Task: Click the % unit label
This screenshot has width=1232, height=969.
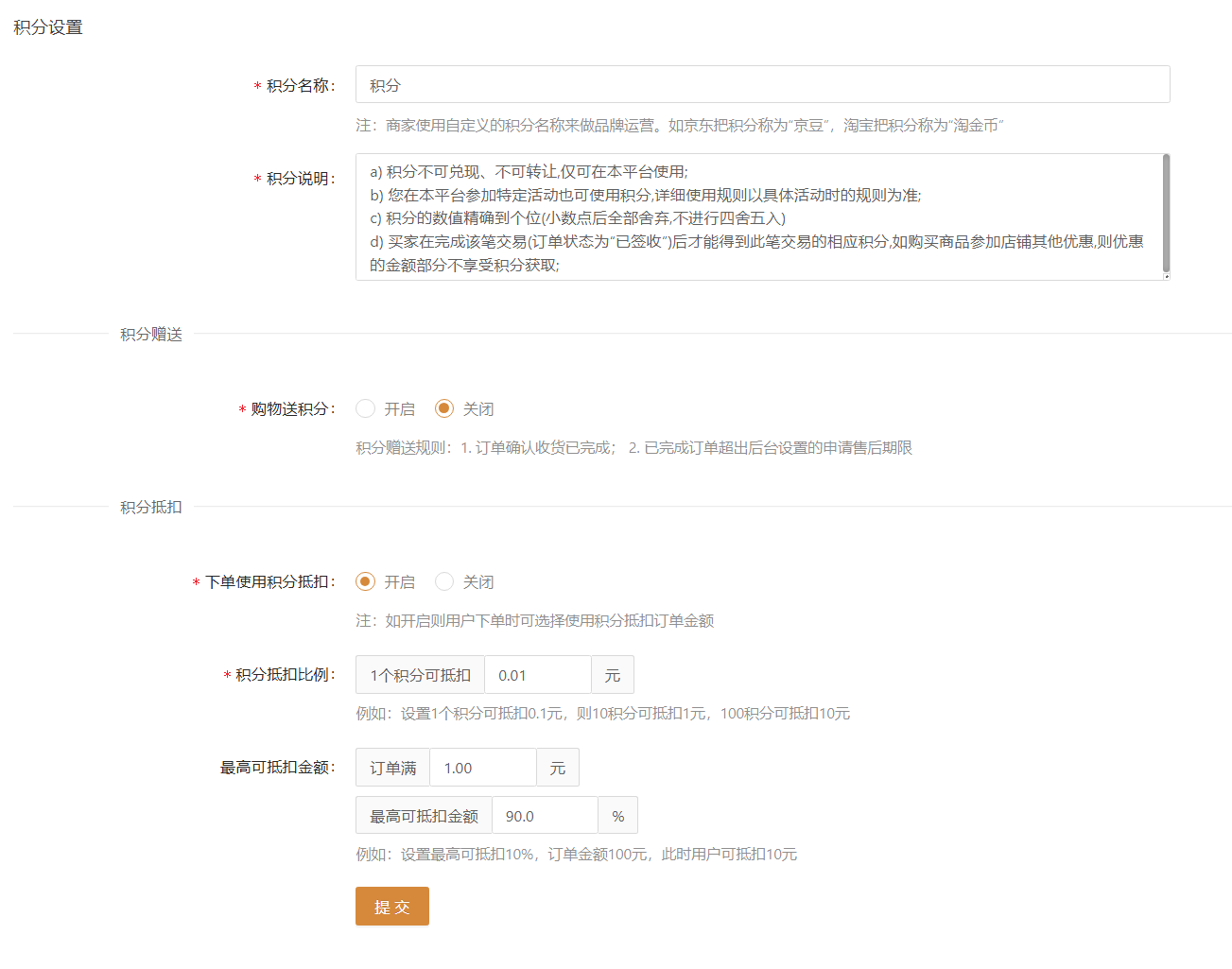Action: [617, 814]
